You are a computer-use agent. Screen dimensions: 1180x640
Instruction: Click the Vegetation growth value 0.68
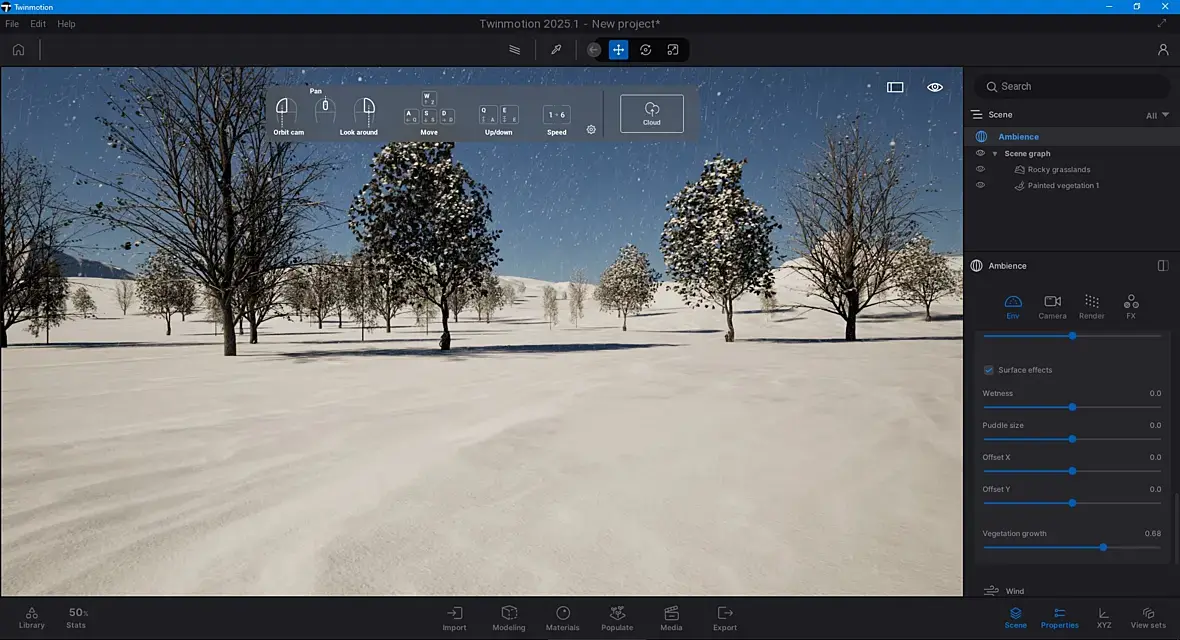tap(1152, 534)
